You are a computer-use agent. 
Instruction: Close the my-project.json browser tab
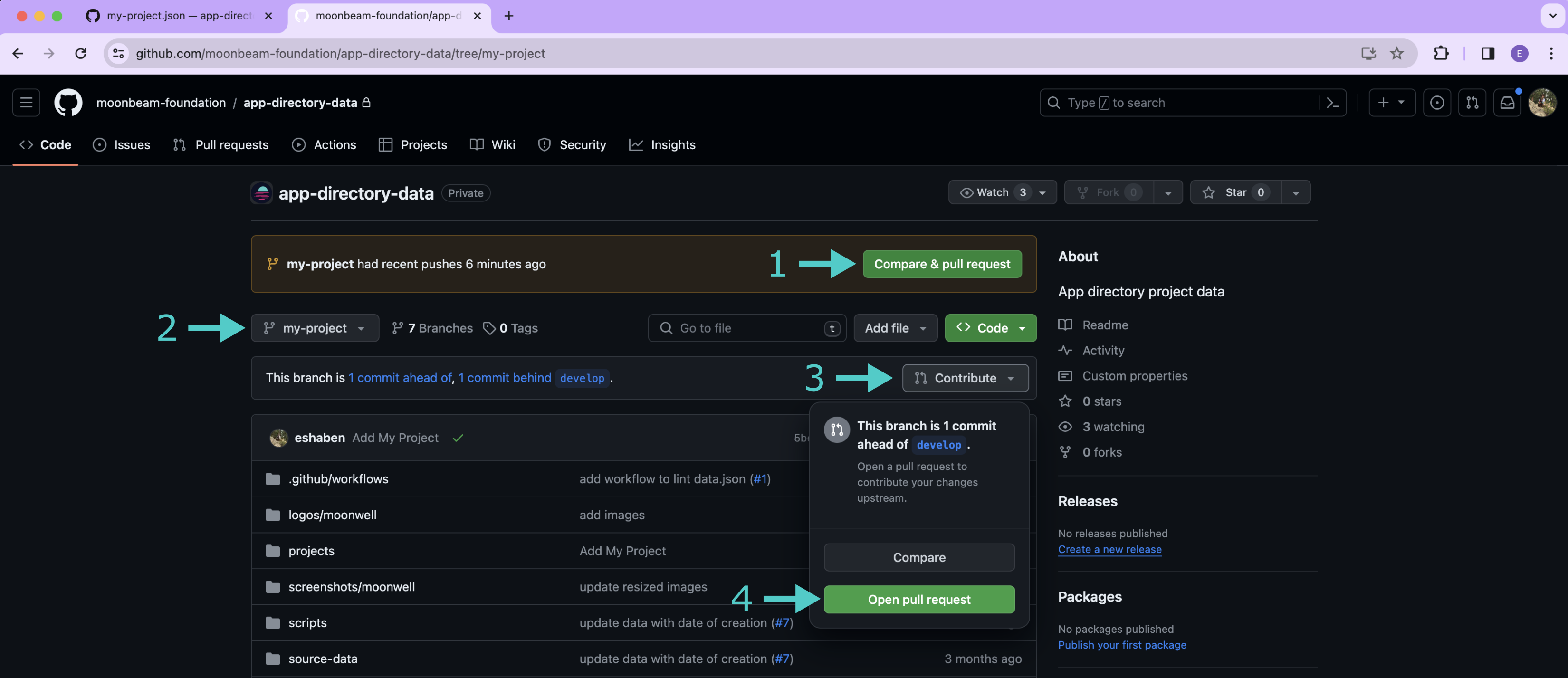pos(268,16)
